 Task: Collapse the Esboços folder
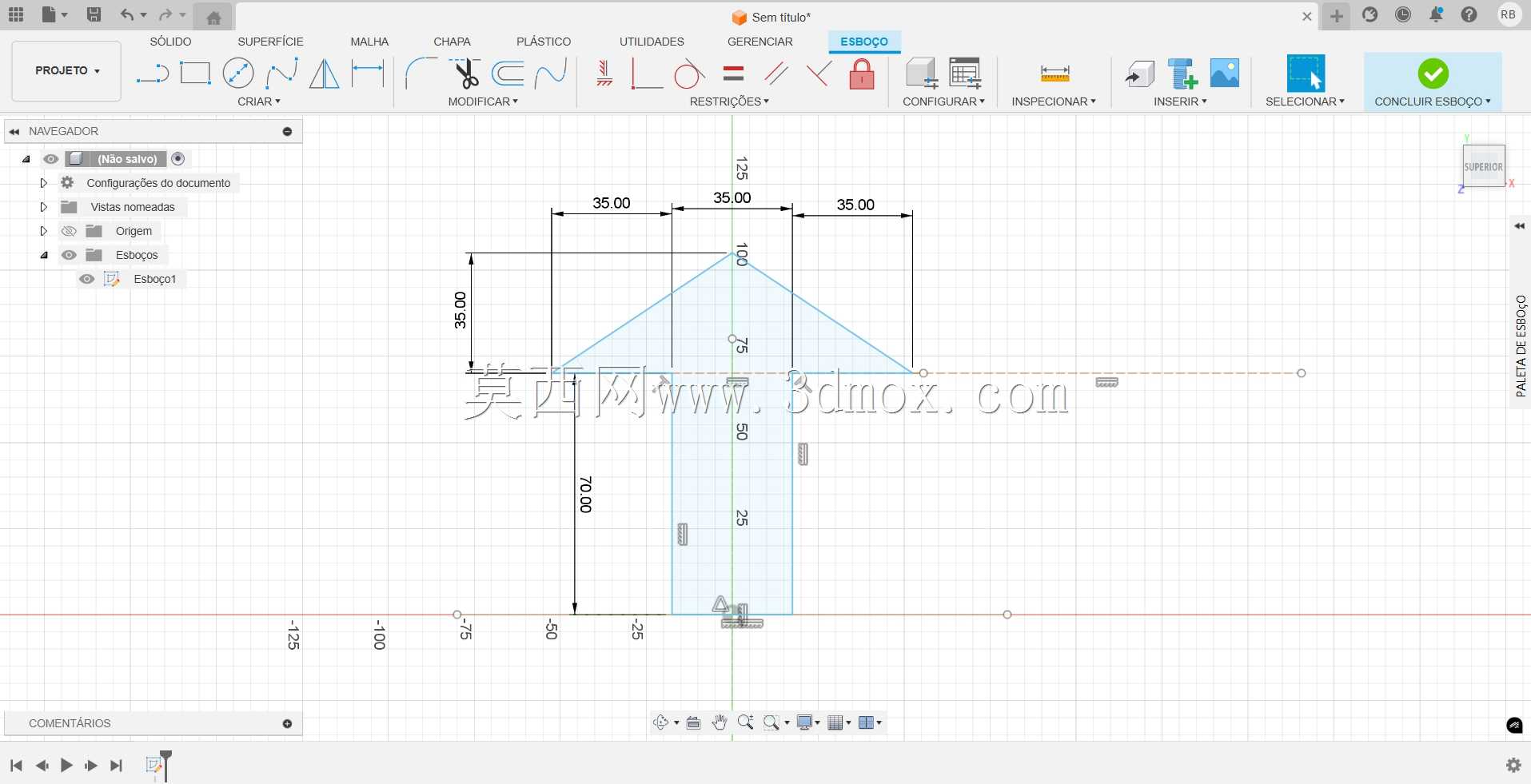[44, 255]
